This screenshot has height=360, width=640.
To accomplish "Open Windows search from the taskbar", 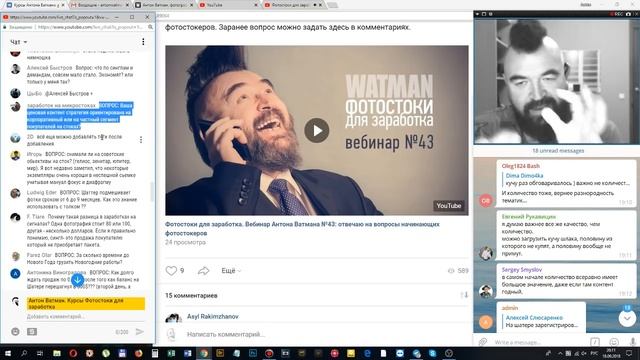I will click(x=24, y=353).
